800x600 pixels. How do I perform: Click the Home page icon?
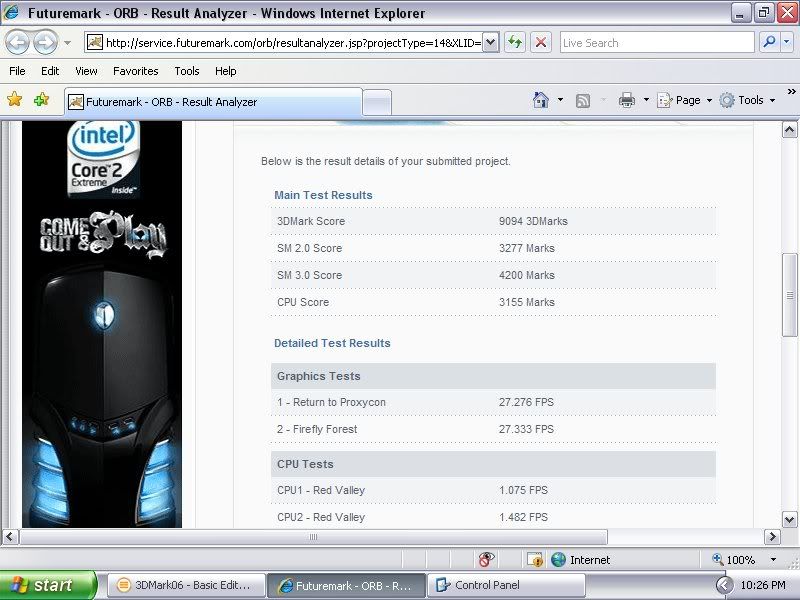tap(541, 100)
